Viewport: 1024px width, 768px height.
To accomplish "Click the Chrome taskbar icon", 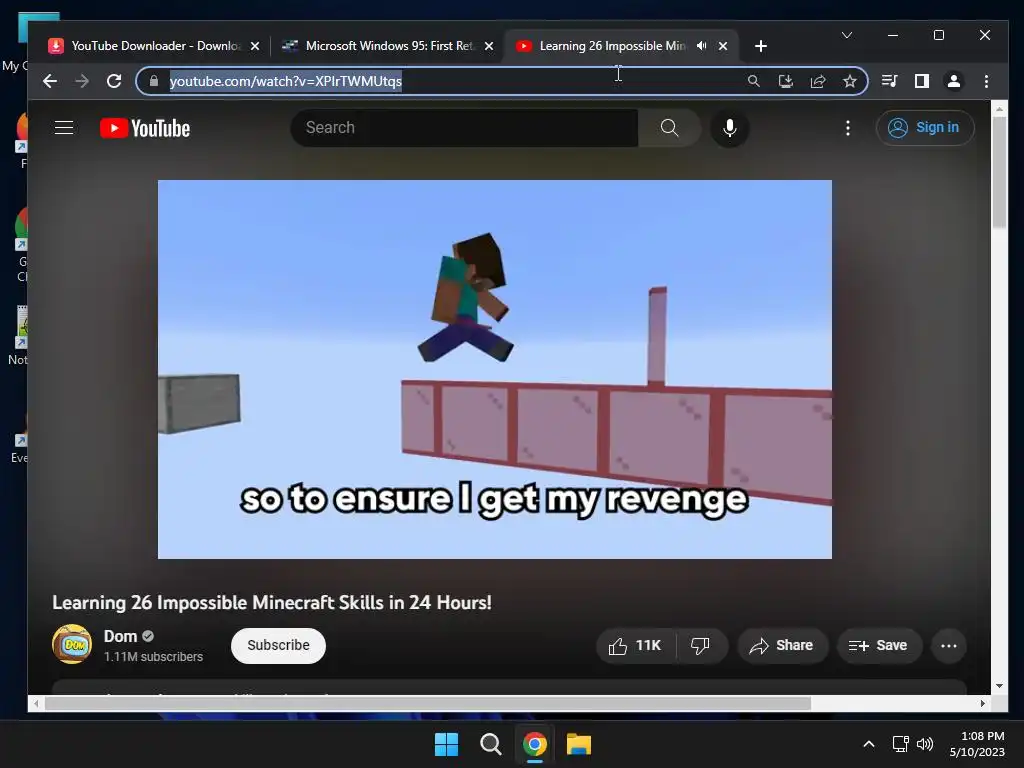I will (535, 744).
